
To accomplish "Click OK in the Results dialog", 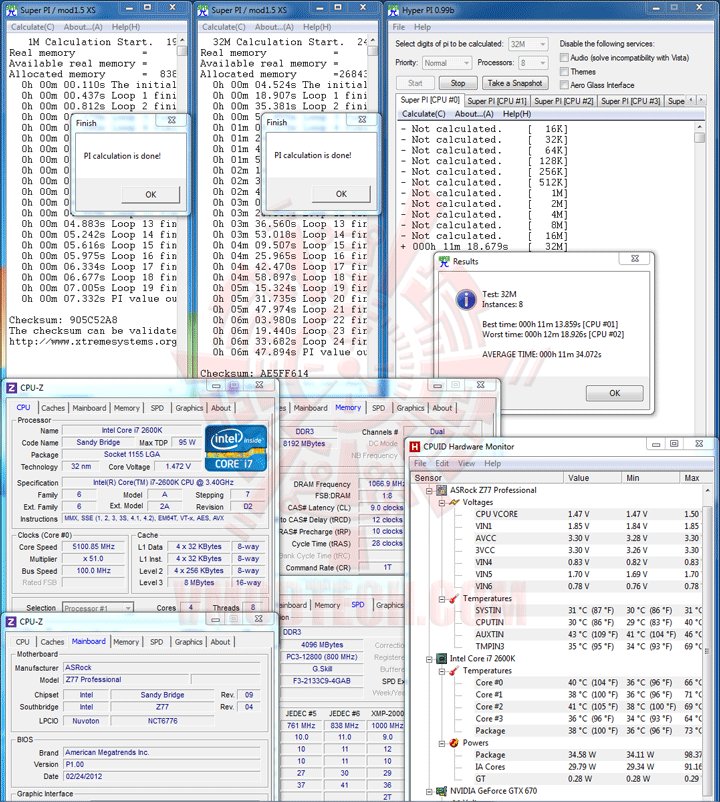I will click(615, 393).
